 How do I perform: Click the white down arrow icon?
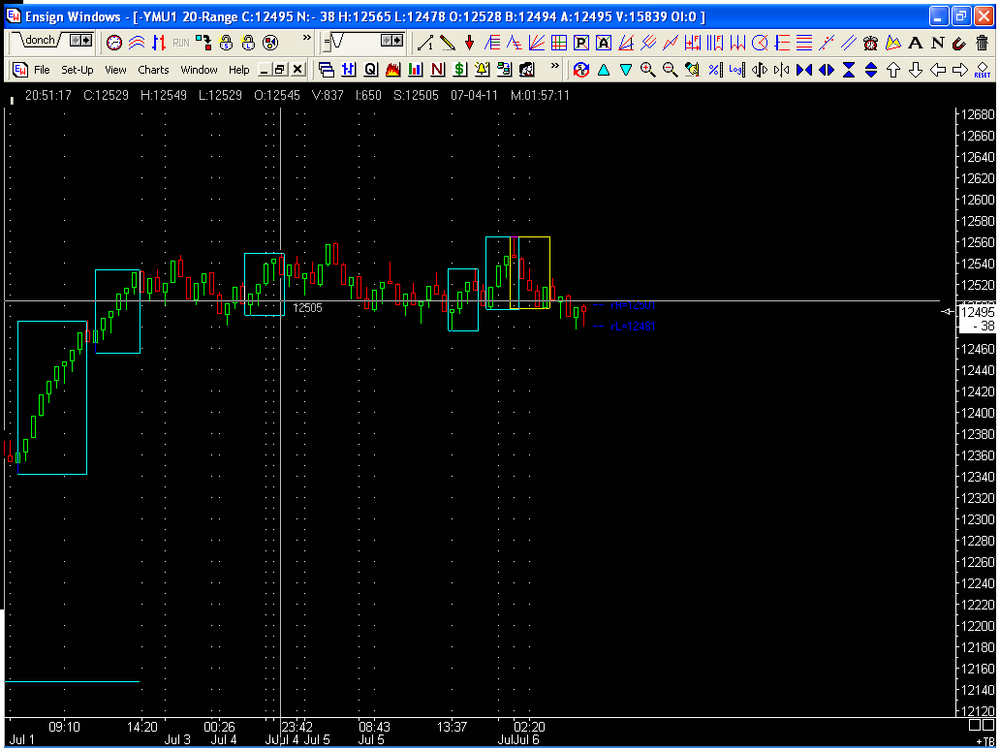[915, 70]
